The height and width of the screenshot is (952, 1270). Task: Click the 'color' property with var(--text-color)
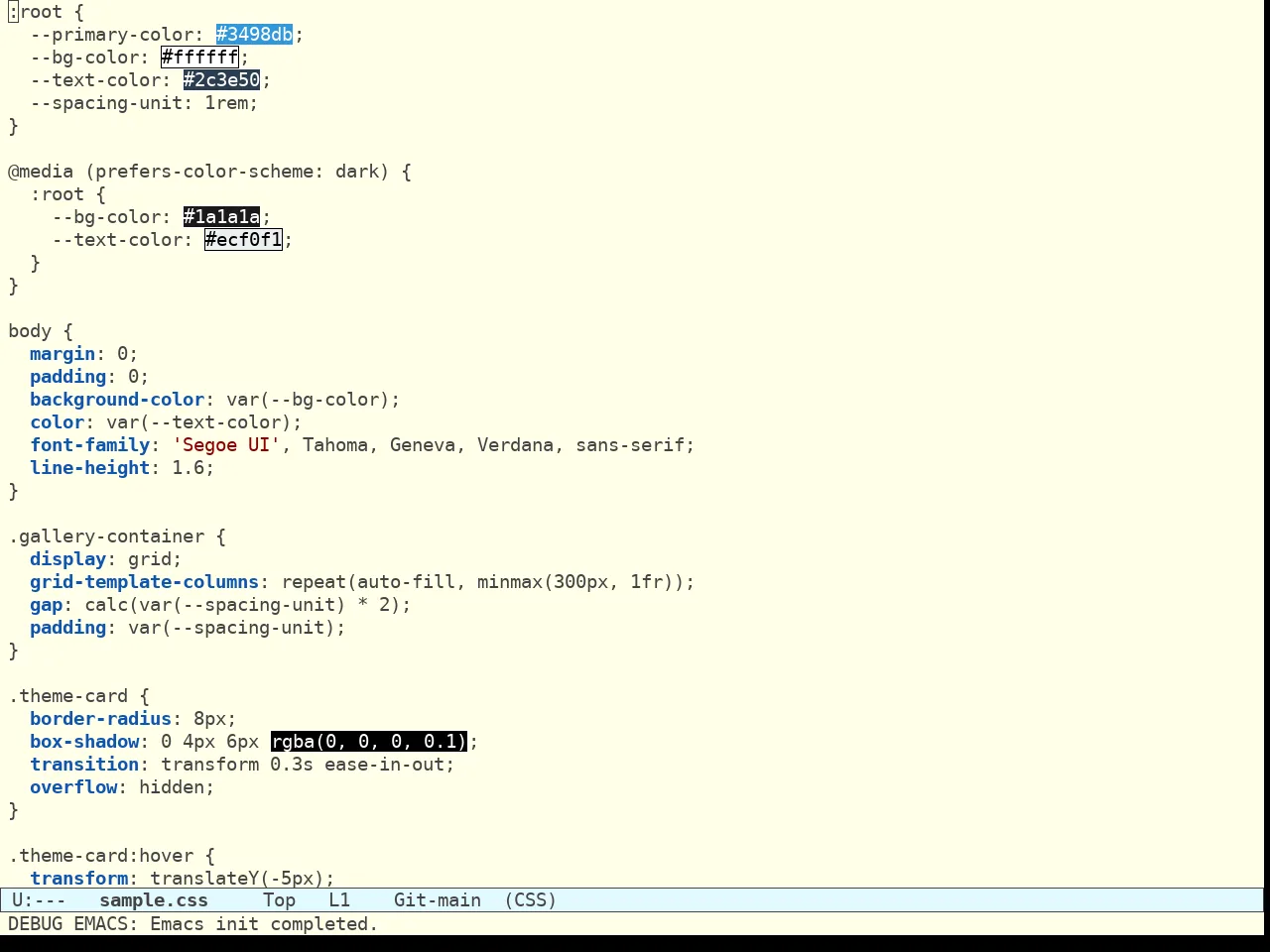pyautogui.click(x=166, y=422)
